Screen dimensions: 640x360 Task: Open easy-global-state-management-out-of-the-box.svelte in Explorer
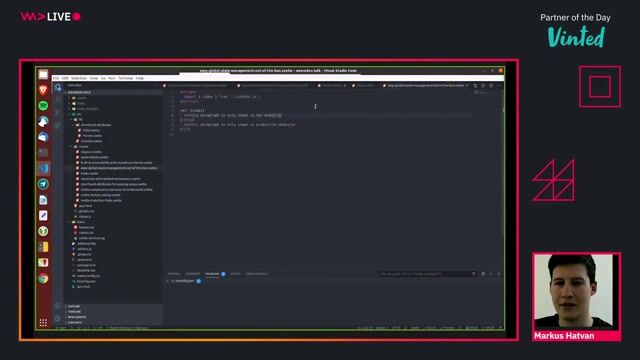(x=118, y=168)
